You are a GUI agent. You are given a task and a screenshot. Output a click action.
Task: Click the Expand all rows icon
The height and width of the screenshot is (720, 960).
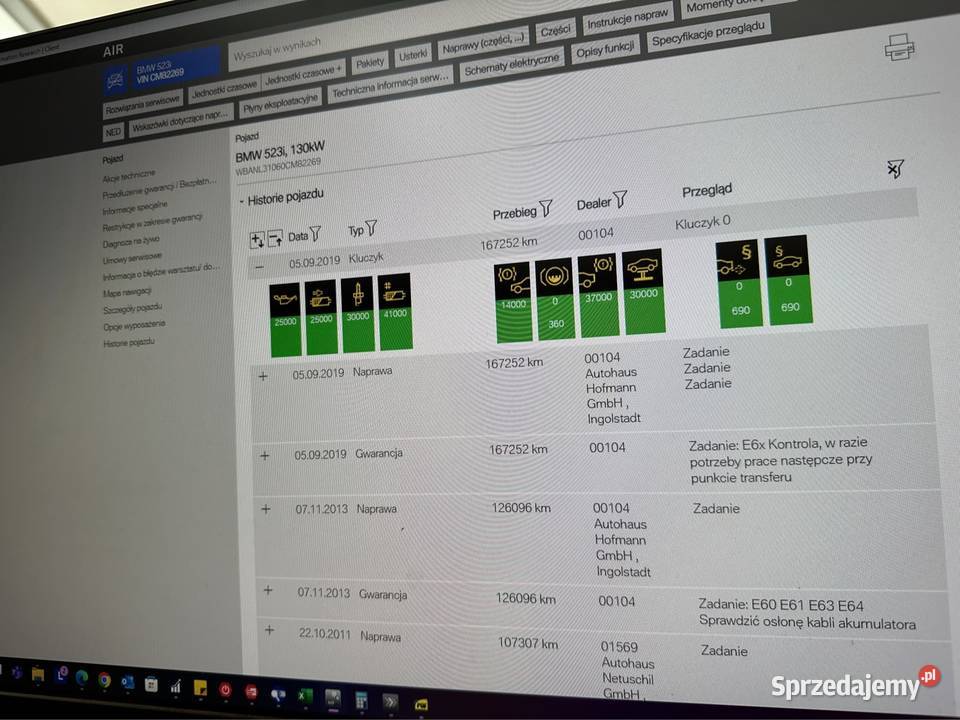(257, 240)
